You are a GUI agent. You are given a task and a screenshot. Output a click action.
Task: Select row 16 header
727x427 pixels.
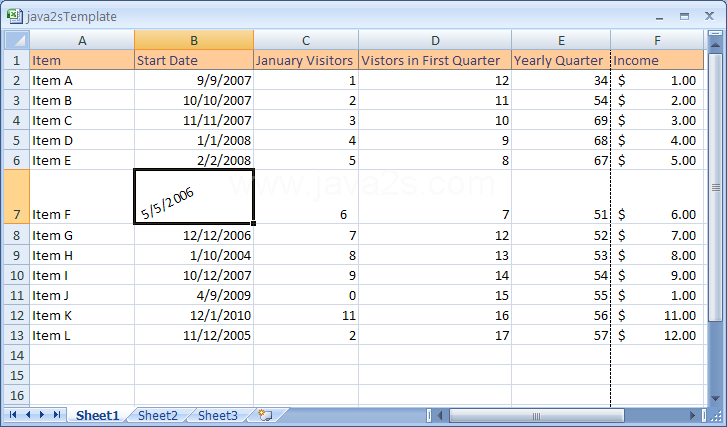point(17,395)
